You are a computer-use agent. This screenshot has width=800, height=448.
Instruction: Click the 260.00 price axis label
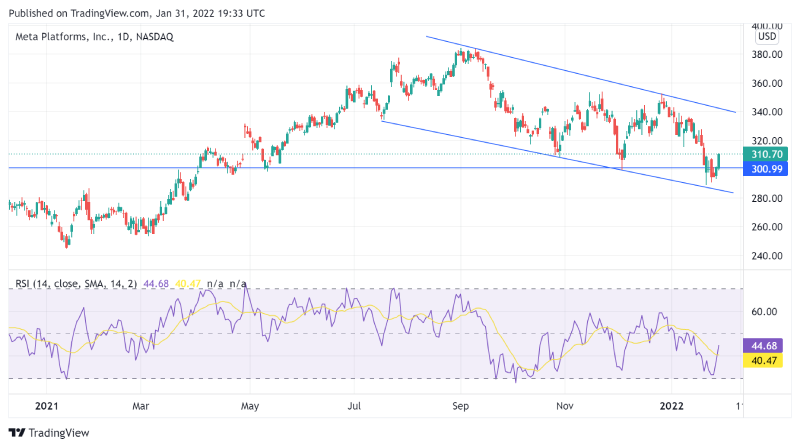pos(767,227)
